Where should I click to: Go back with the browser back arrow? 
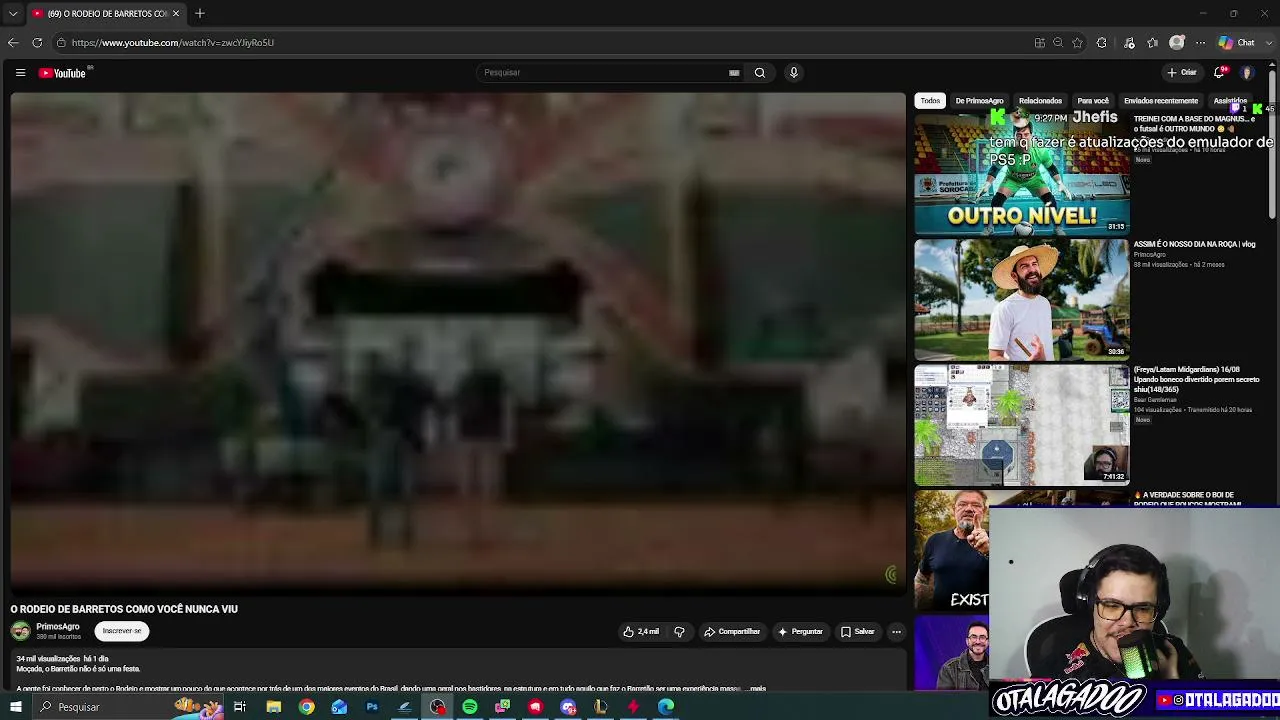click(13, 43)
